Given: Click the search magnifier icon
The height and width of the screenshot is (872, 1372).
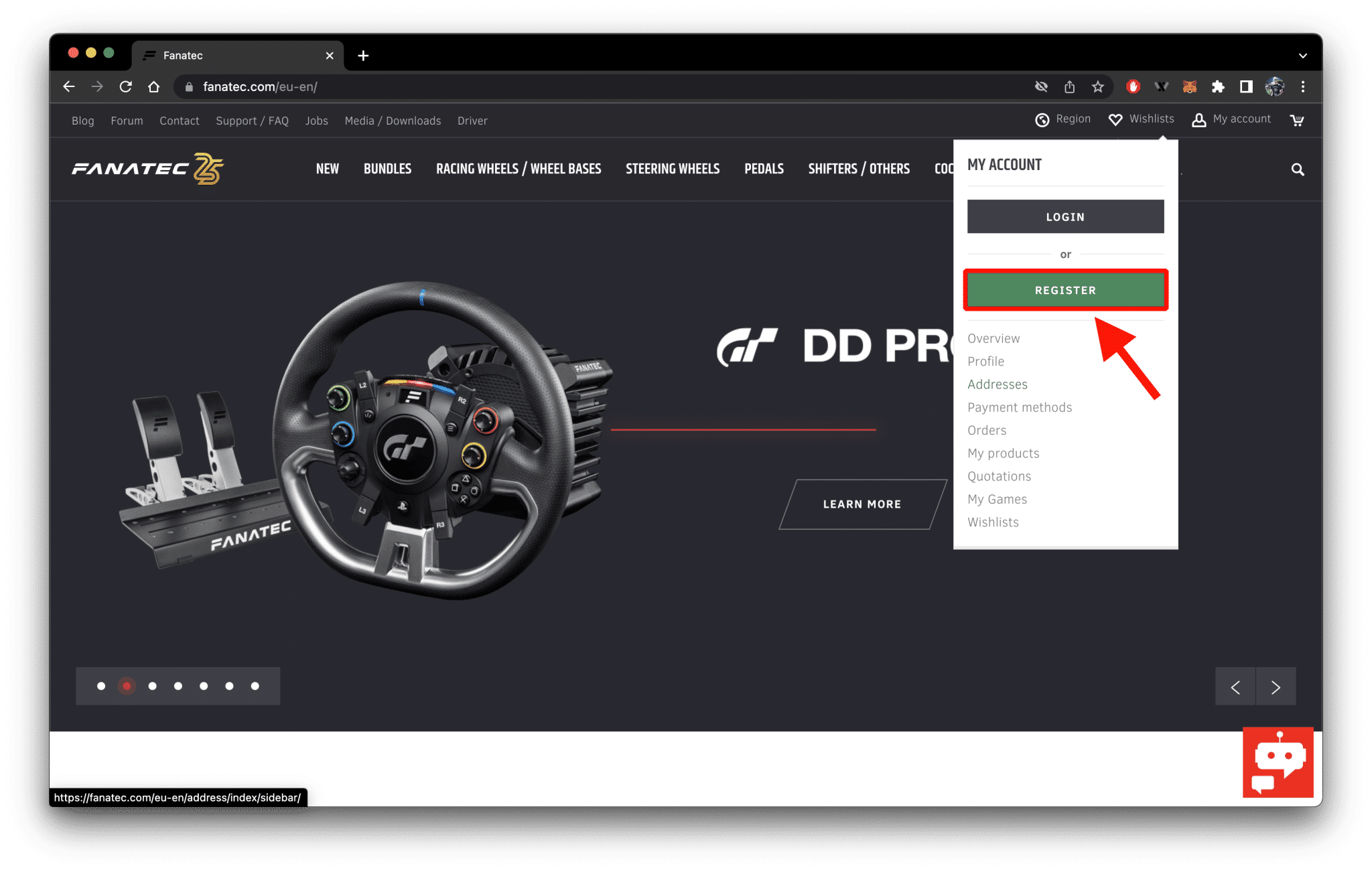Looking at the screenshot, I should (1298, 169).
